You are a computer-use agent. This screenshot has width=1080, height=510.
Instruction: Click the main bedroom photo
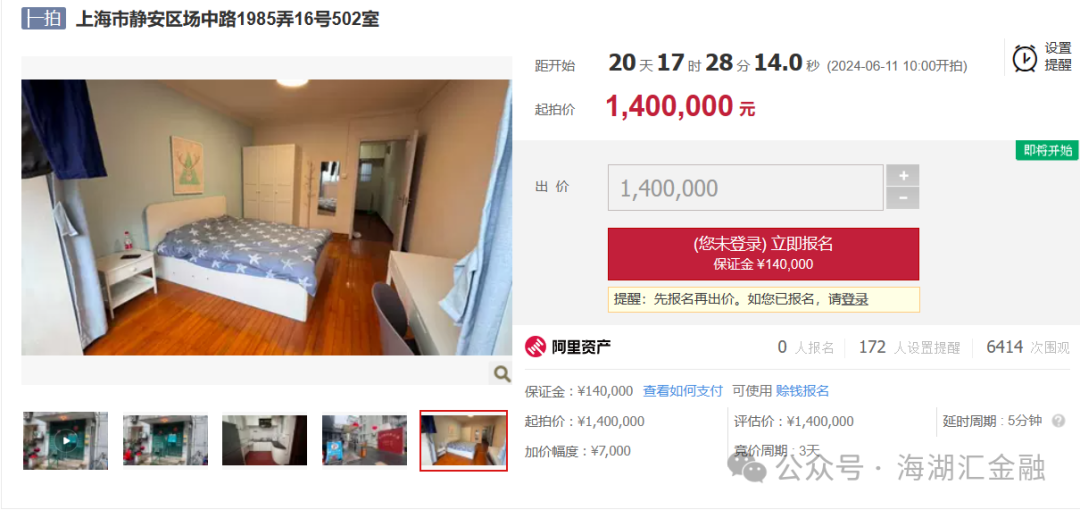click(x=267, y=217)
